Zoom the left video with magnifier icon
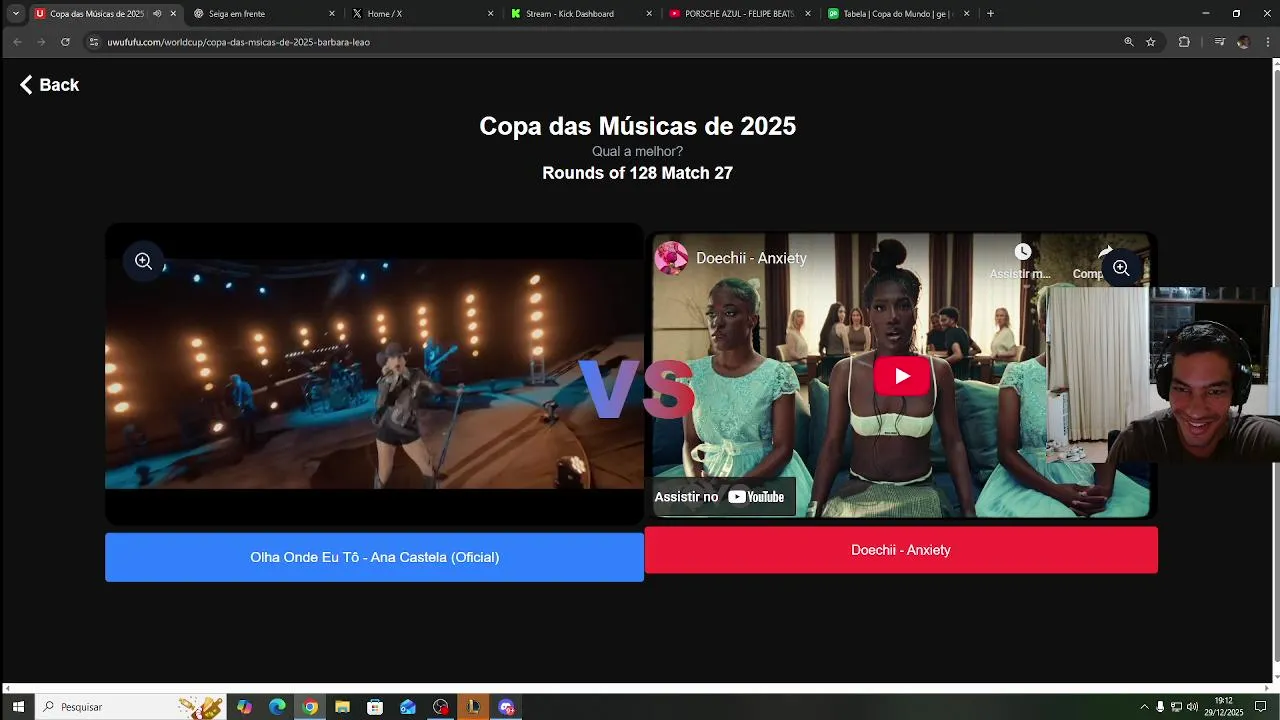Screen dimensions: 1280x720 point(144,261)
